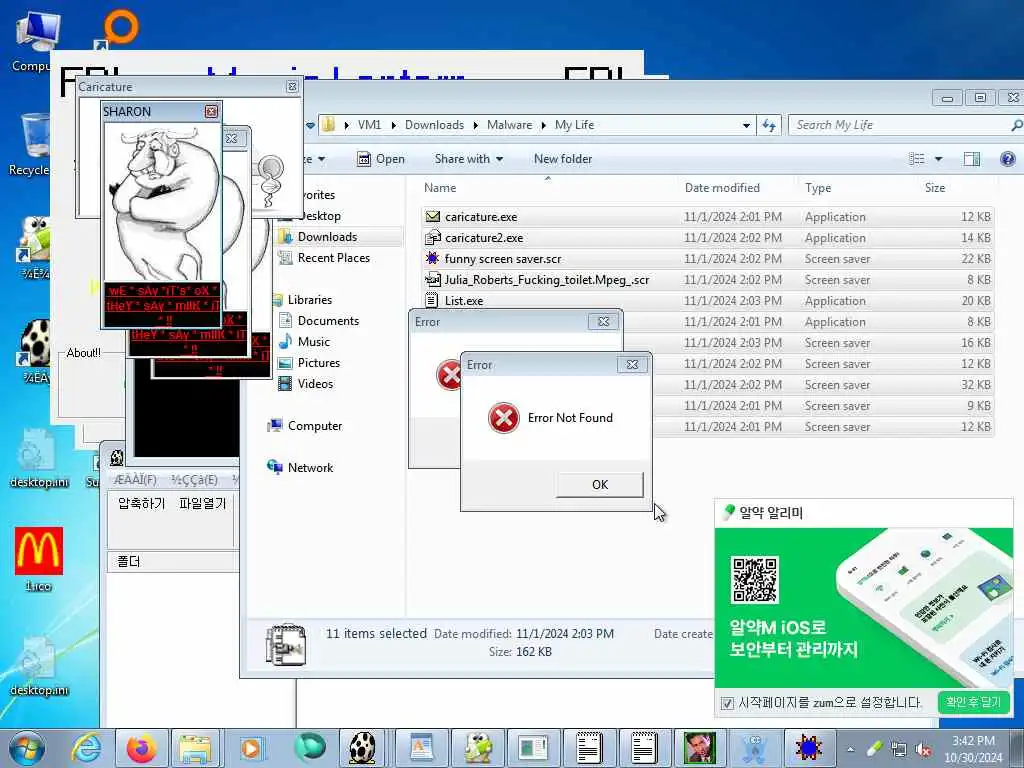Click the Open toolbar button
The width and height of the screenshot is (1024, 768).
381,159
